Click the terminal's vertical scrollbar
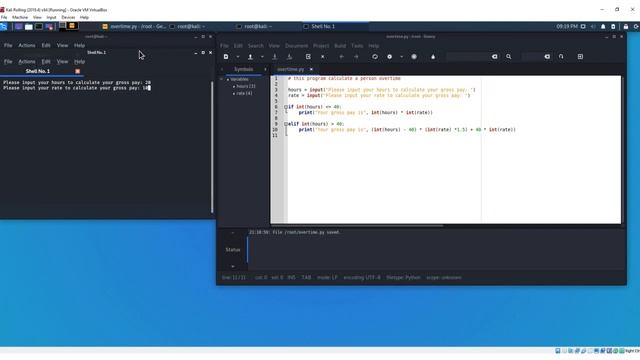640x360 pixels. pos(212,147)
